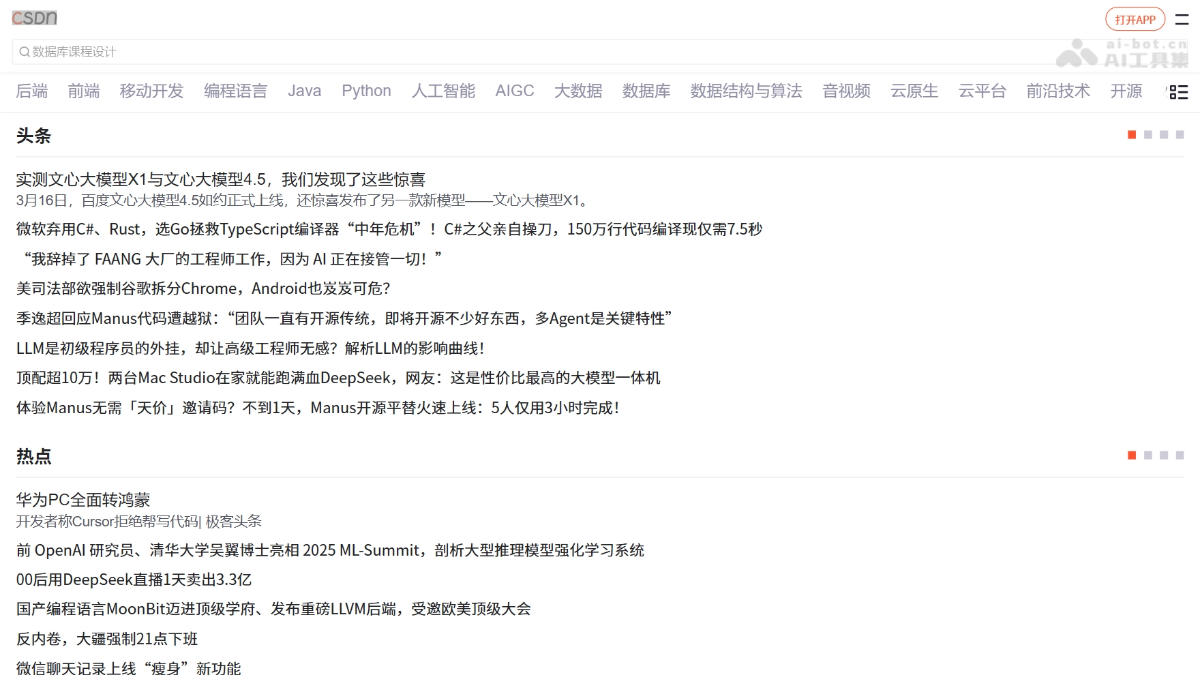Open article 华为PC全面转鸿蒙

click(x=83, y=500)
